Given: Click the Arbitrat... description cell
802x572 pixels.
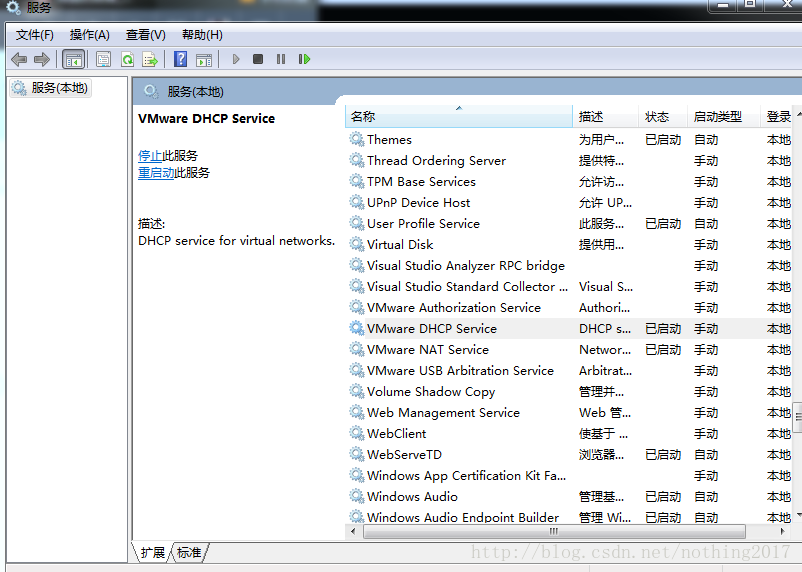Looking at the screenshot, I should pyautogui.click(x=605, y=370).
